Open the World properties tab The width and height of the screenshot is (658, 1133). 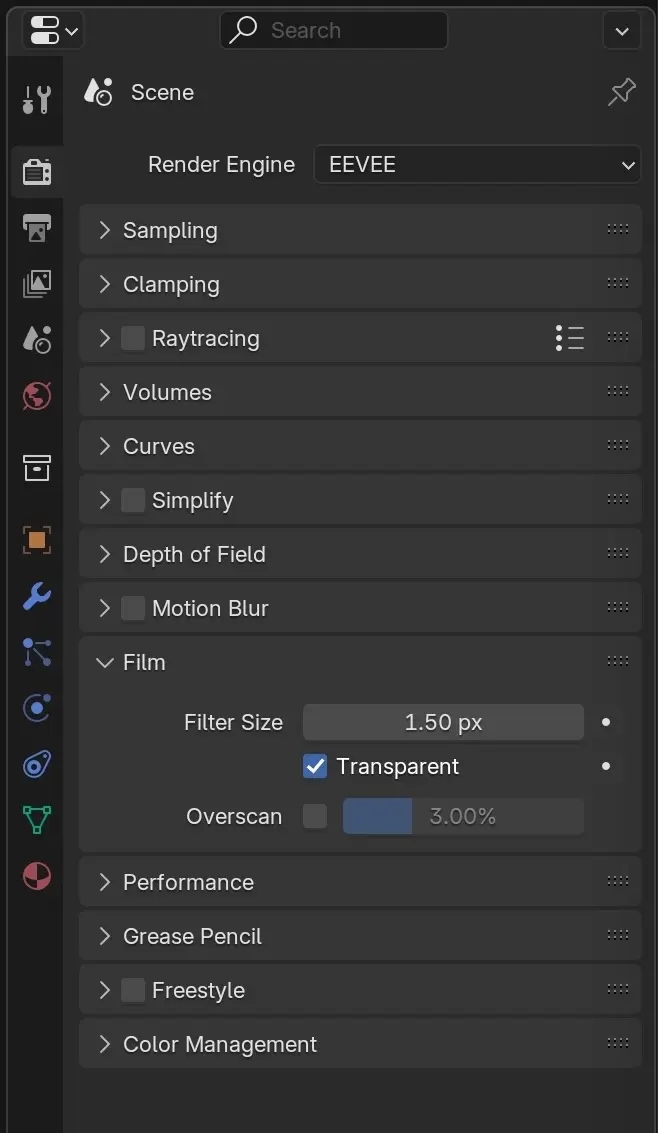click(37, 395)
